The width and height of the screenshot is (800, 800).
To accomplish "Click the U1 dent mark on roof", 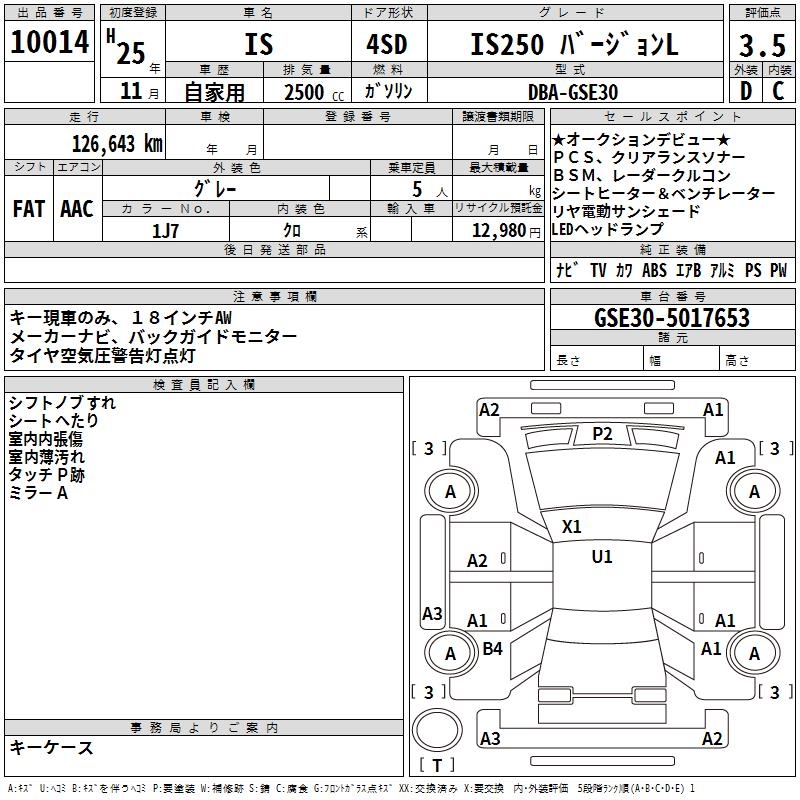I will [602, 556].
